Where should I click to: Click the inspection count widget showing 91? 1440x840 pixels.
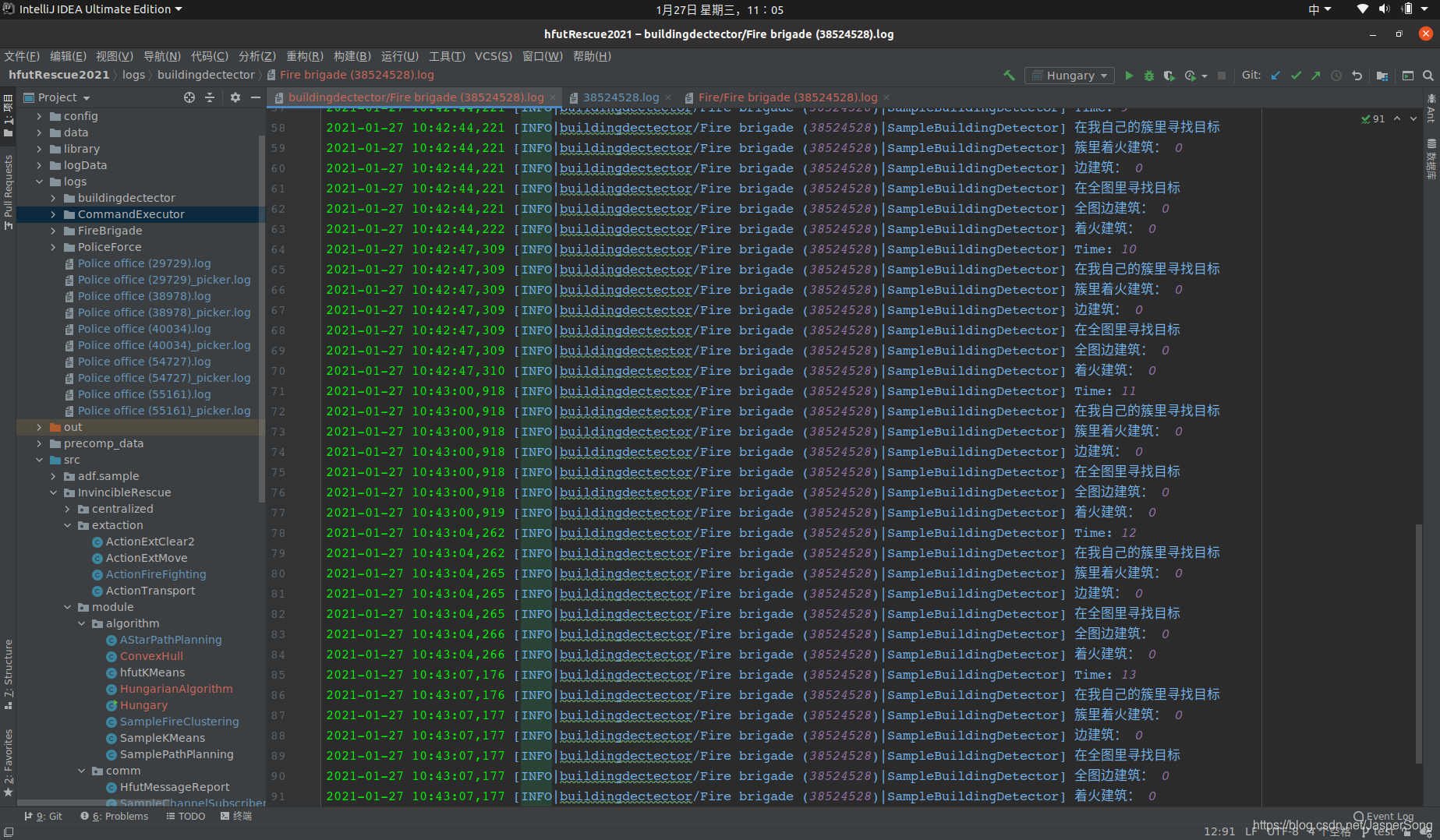click(x=1373, y=118)
